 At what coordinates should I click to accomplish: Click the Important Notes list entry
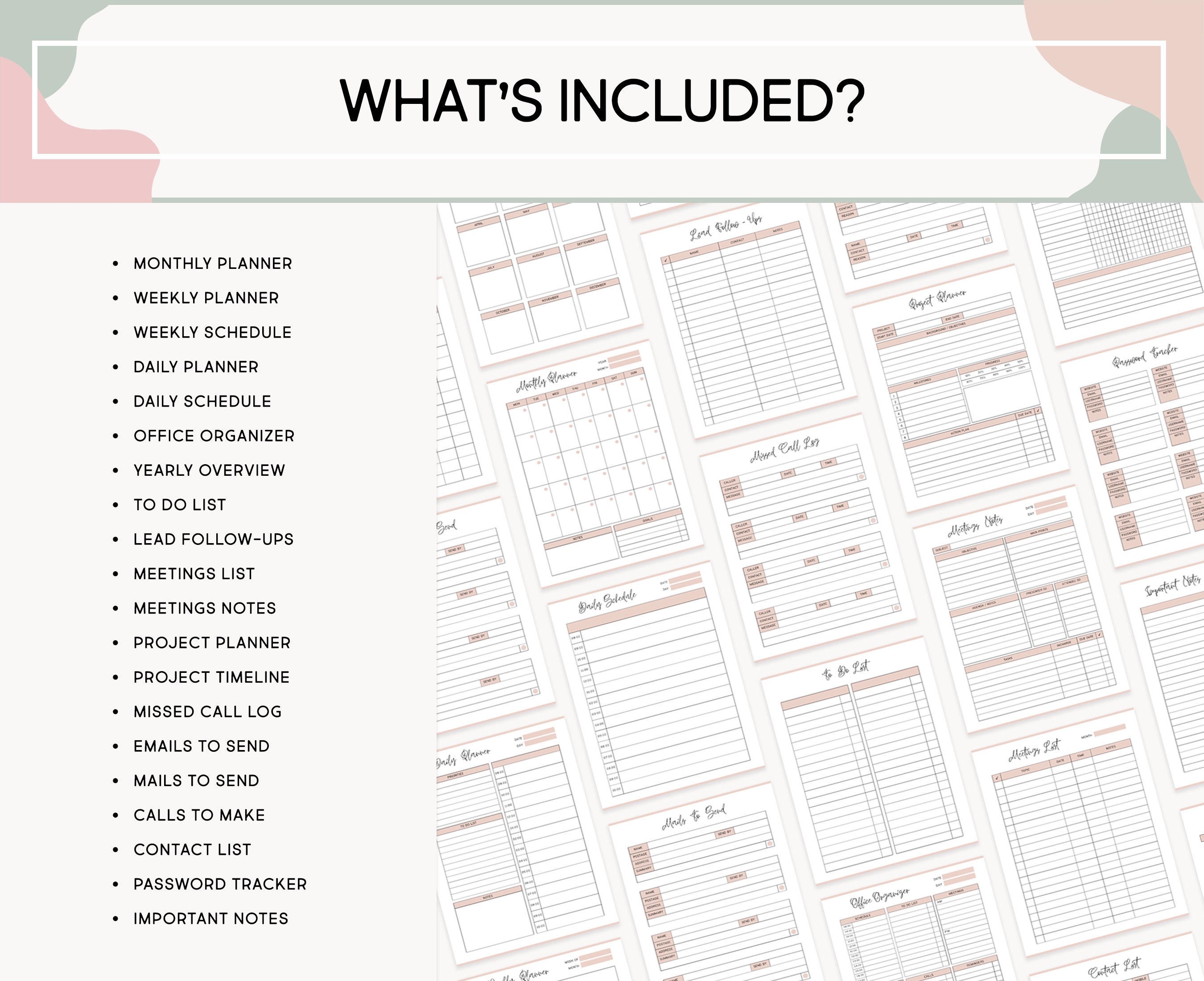210,918
